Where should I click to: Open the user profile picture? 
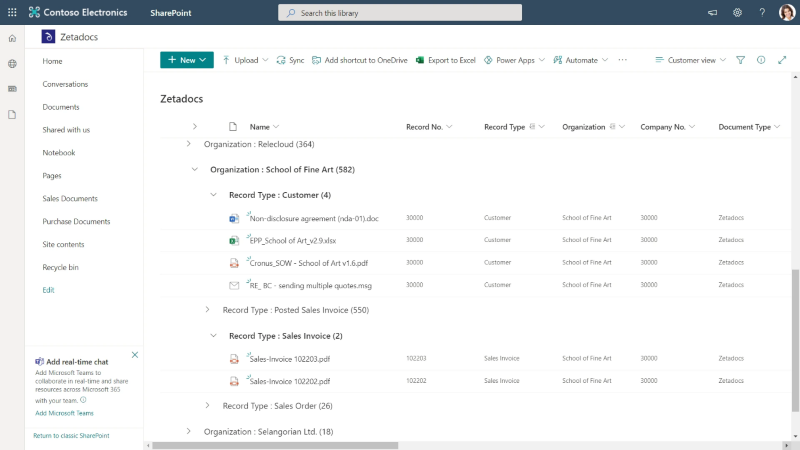pyautogui.click(x=787, y=12)
